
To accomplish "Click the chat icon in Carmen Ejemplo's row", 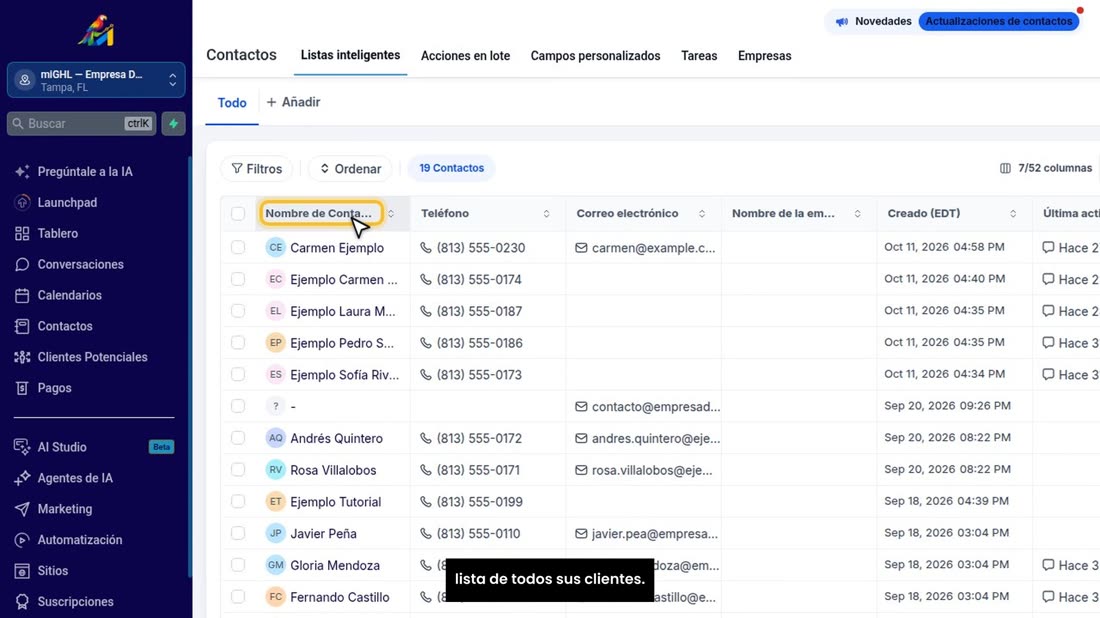I will [1048, 247].
